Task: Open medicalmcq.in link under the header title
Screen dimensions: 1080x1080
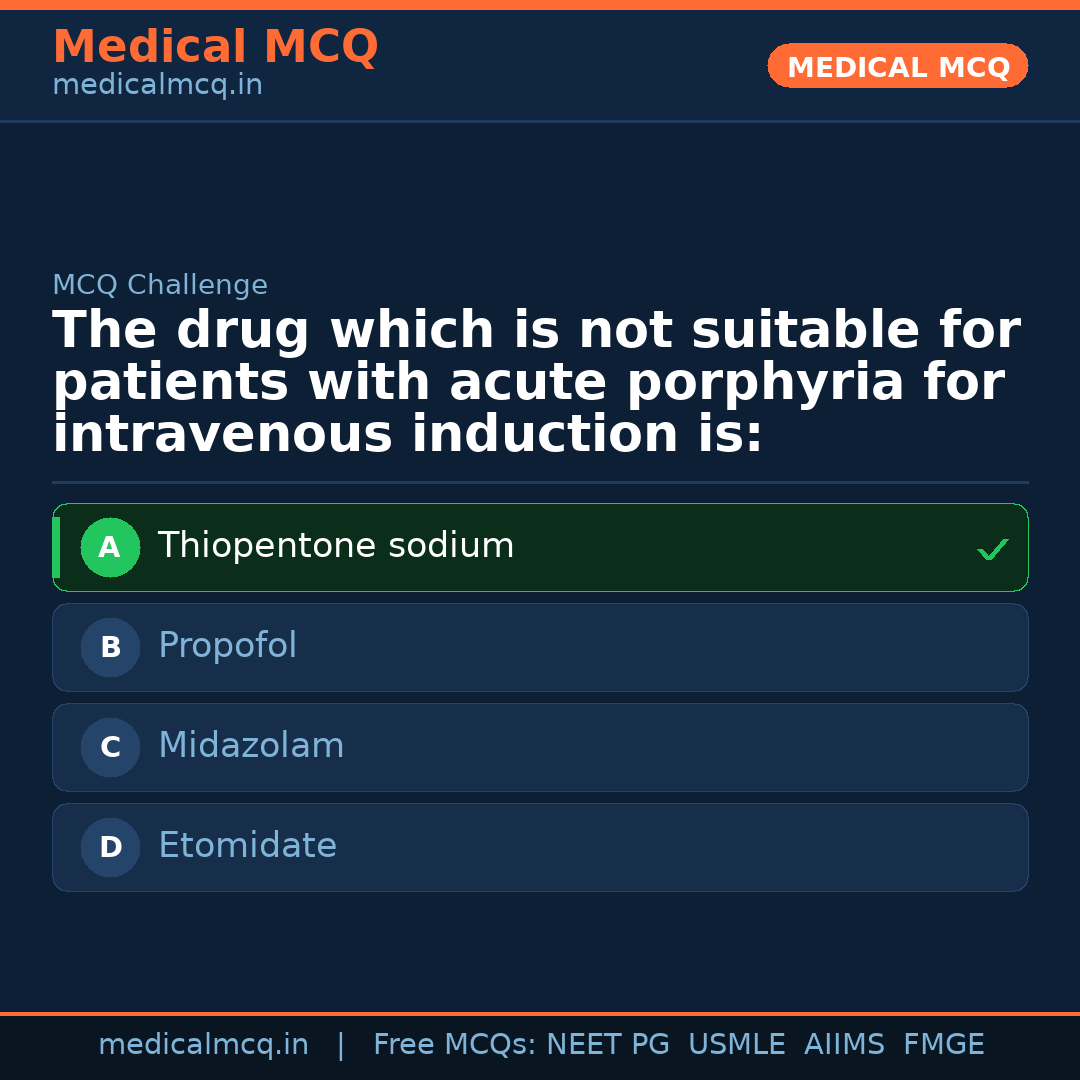Action: point(157,85)
